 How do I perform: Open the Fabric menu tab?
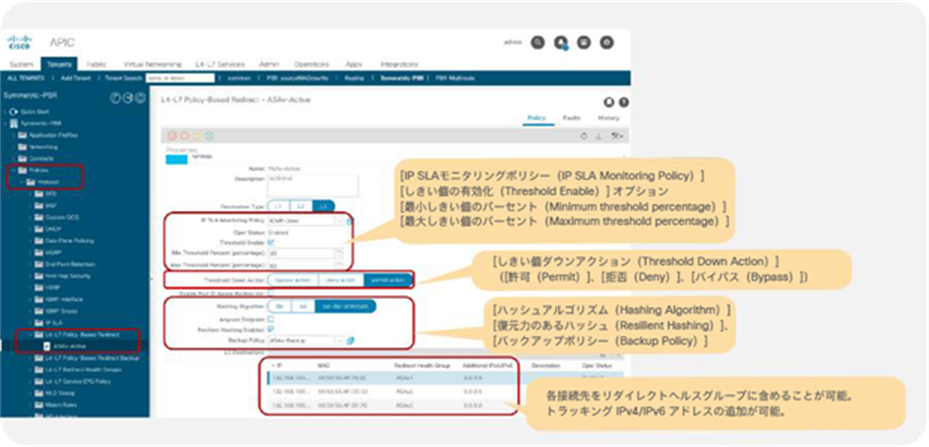pyautogui.click(x=96, y=64)
